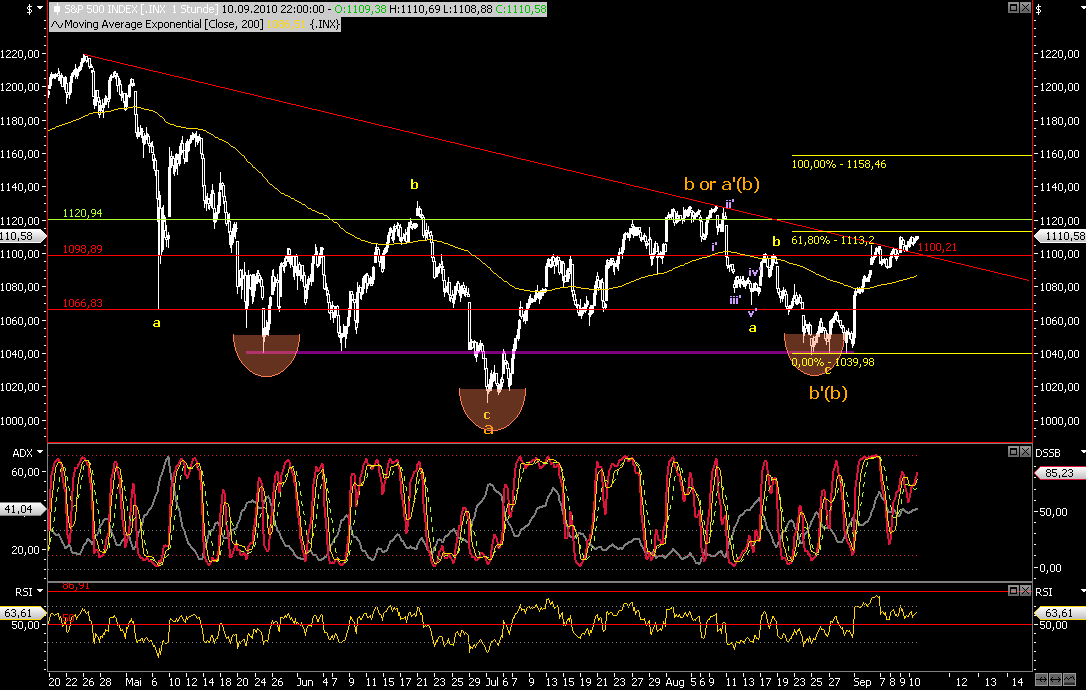Image resolution: width=1086 pixels, height=690 pixels.
Task: Close the main price chart pane
Action: (x=1025, y=8)
